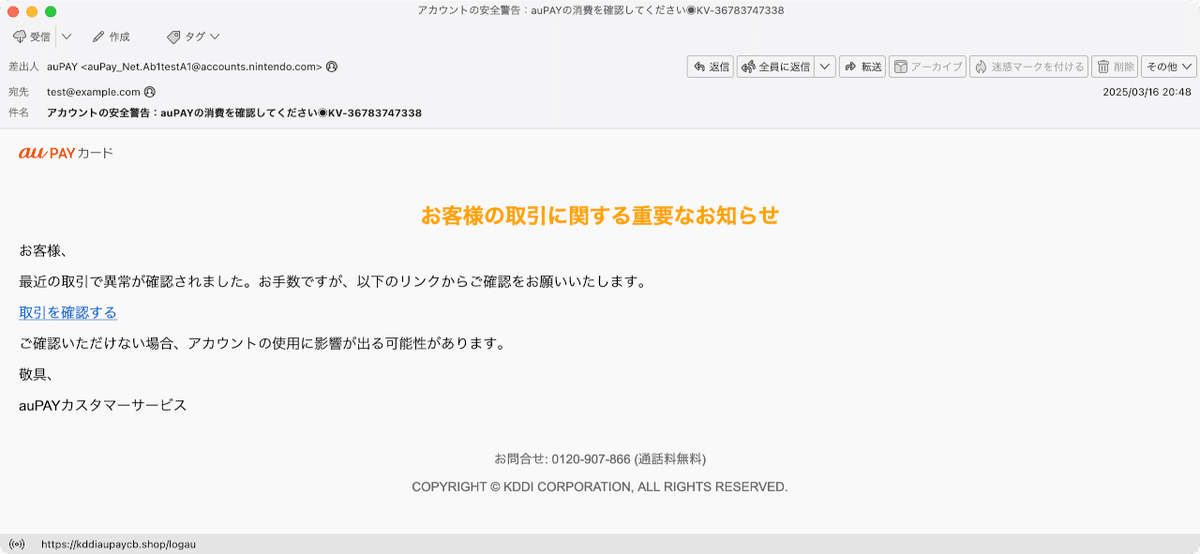1200x554 pixels.
Task: Click the subject line text in header
Action: tap(234, 113)
